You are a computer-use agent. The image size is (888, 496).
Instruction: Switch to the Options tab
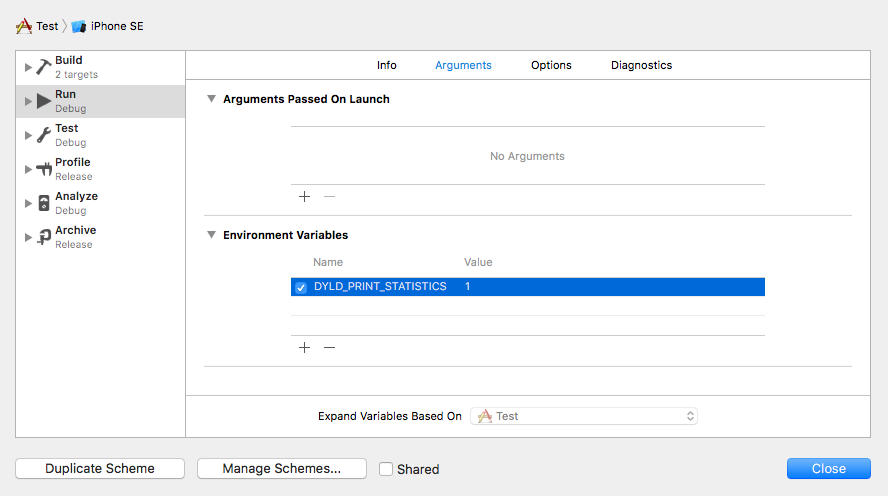(551, 65)
